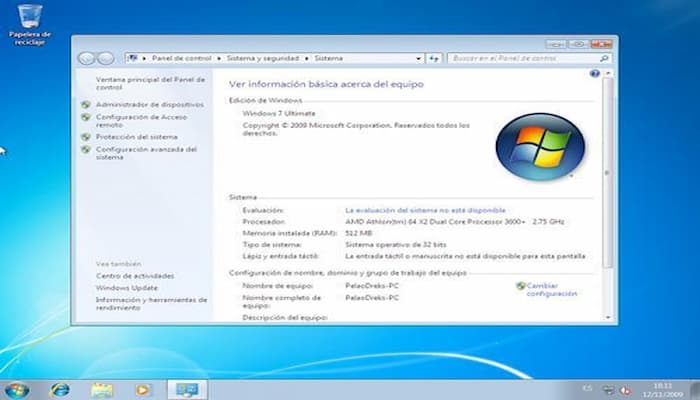The width and height of the screenshot is (700, 400).
Task: Click the Lápiz y entrada táctil label
Action: tap(280, 256)
